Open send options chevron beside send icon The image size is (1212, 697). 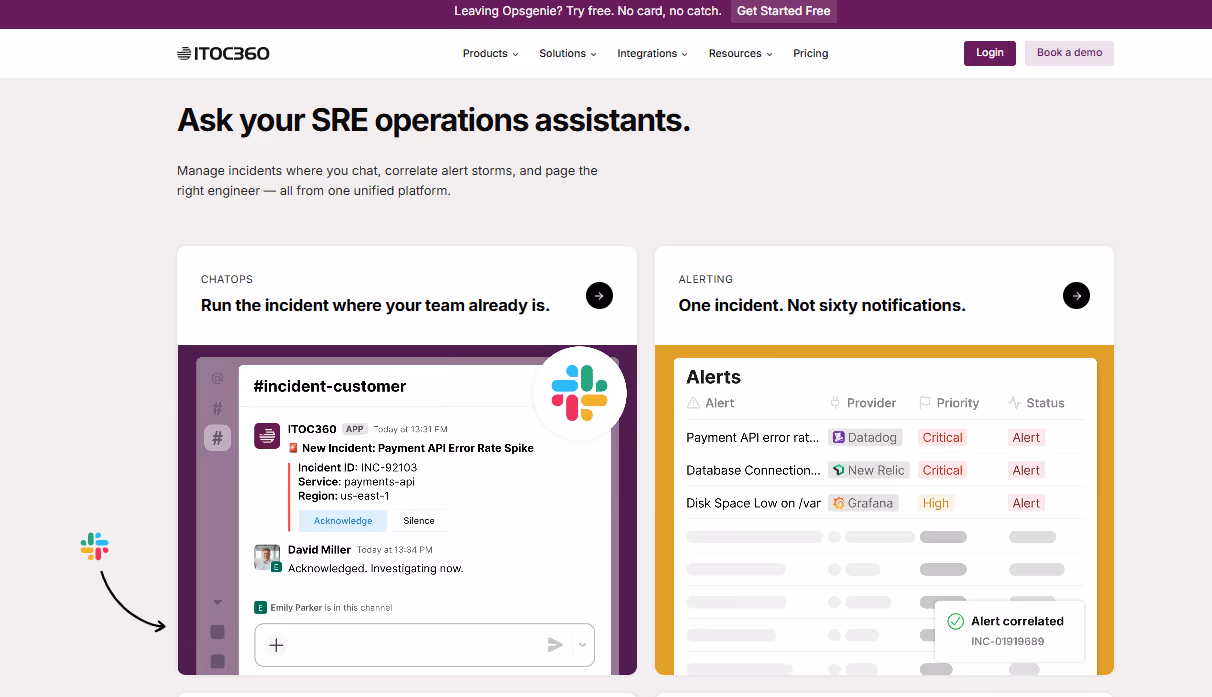[x=583, y=645]
